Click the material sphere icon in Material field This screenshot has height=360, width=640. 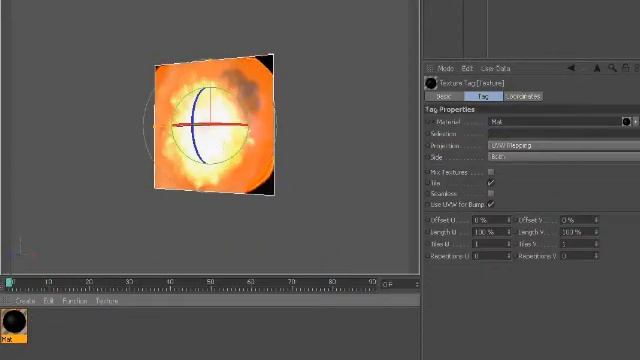tap(626, 122)
